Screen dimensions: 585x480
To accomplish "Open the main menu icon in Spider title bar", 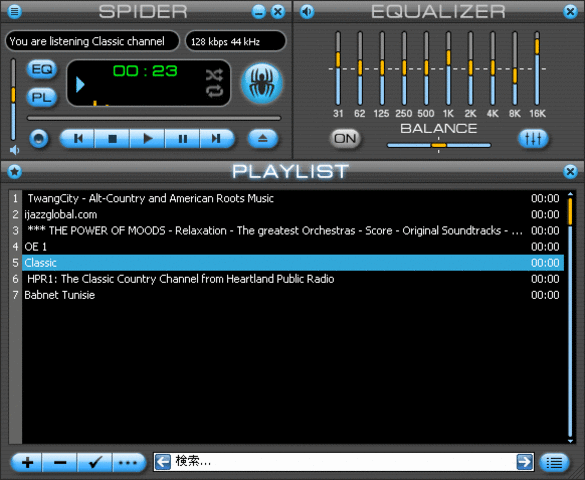I will (x=15, y=12).
